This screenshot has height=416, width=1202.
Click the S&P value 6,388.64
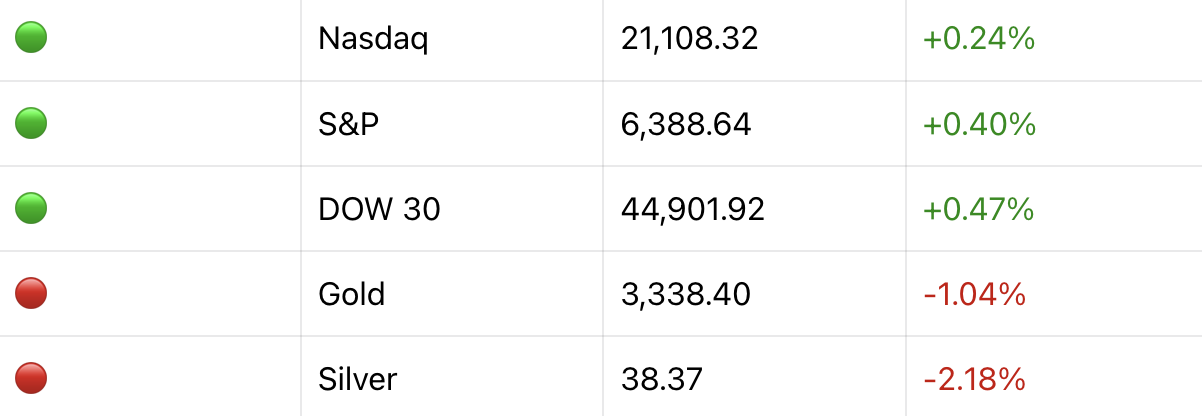[x=685, y=124]
